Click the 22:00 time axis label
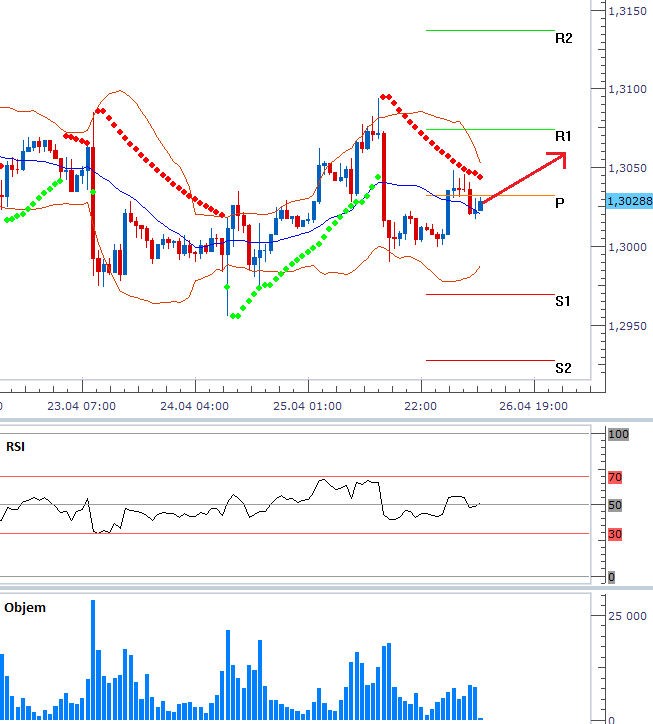The width and height of the screenshot is (653, 724). [420, 406]
